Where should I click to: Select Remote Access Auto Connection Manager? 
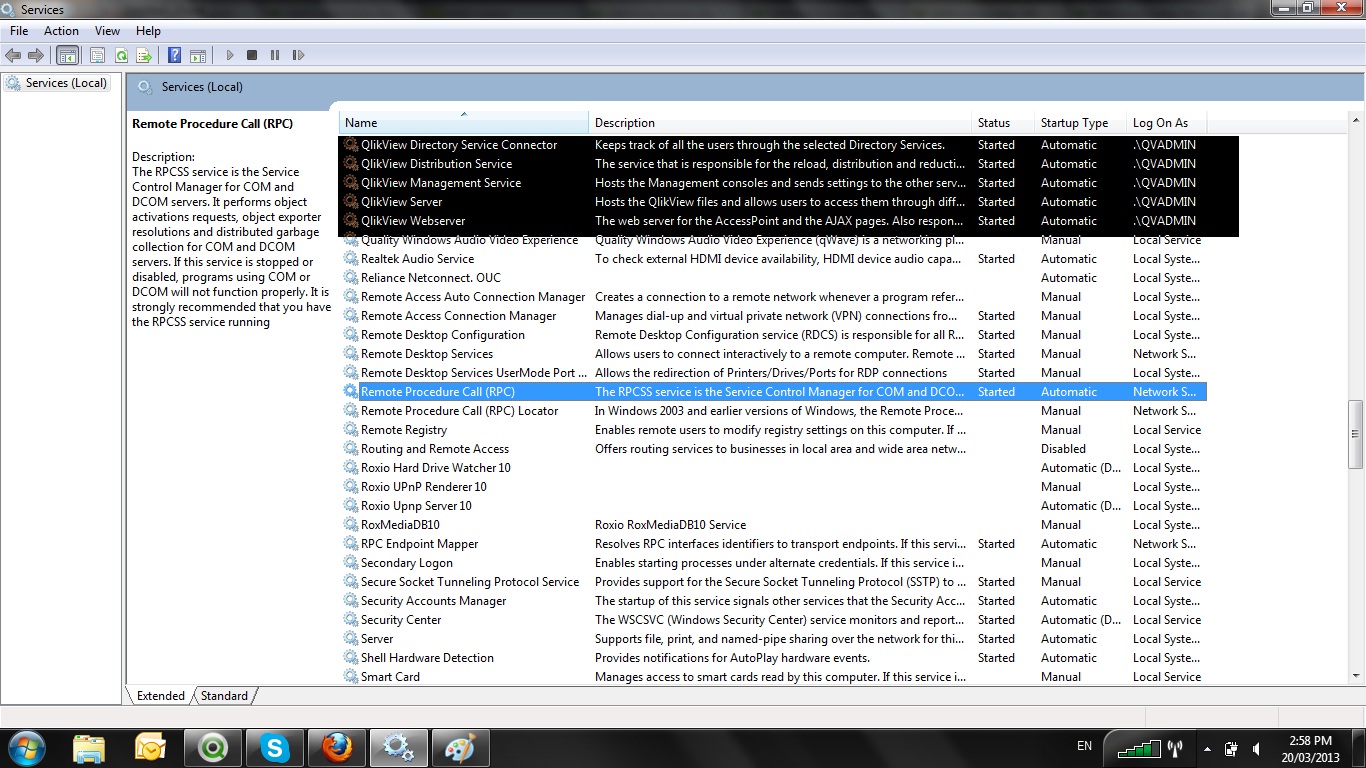773,297
